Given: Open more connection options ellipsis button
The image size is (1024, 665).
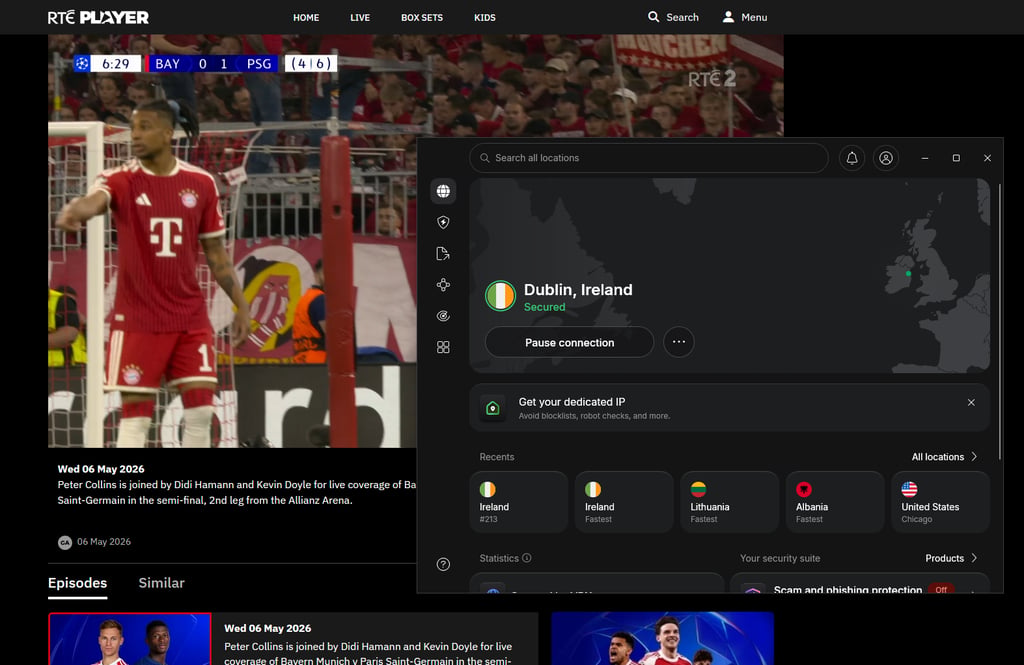Looking at the screenshot, I should pos(679,342).
